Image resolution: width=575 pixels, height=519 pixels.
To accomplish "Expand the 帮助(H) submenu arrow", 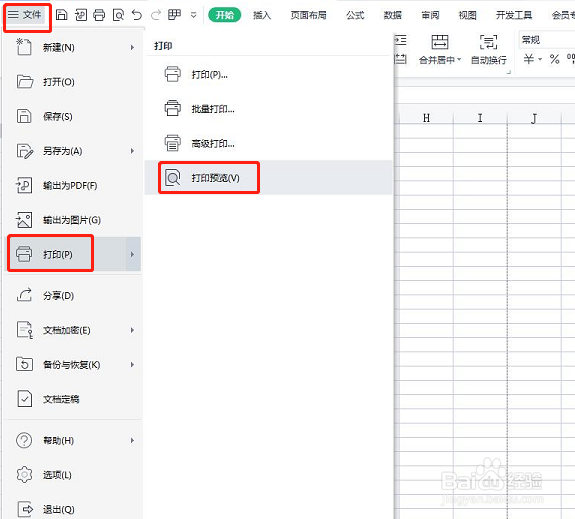I will (132, 441).
